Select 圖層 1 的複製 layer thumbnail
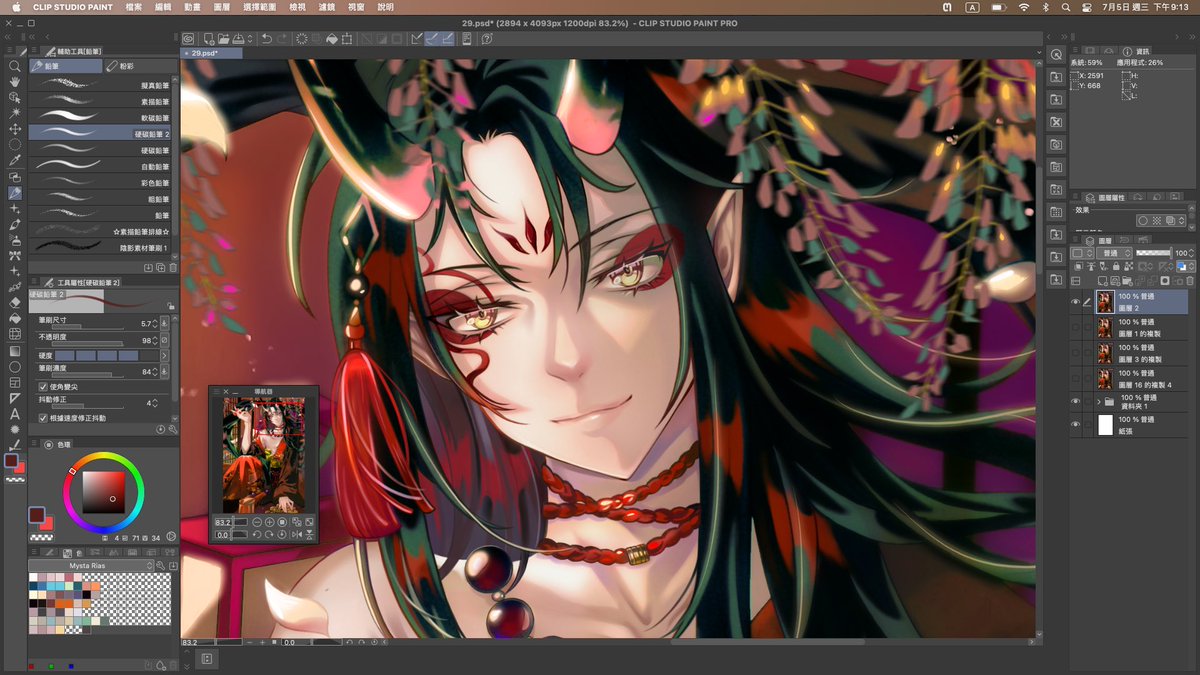1200x675 pixels. pyautogui.click(x=1105, y=327)
